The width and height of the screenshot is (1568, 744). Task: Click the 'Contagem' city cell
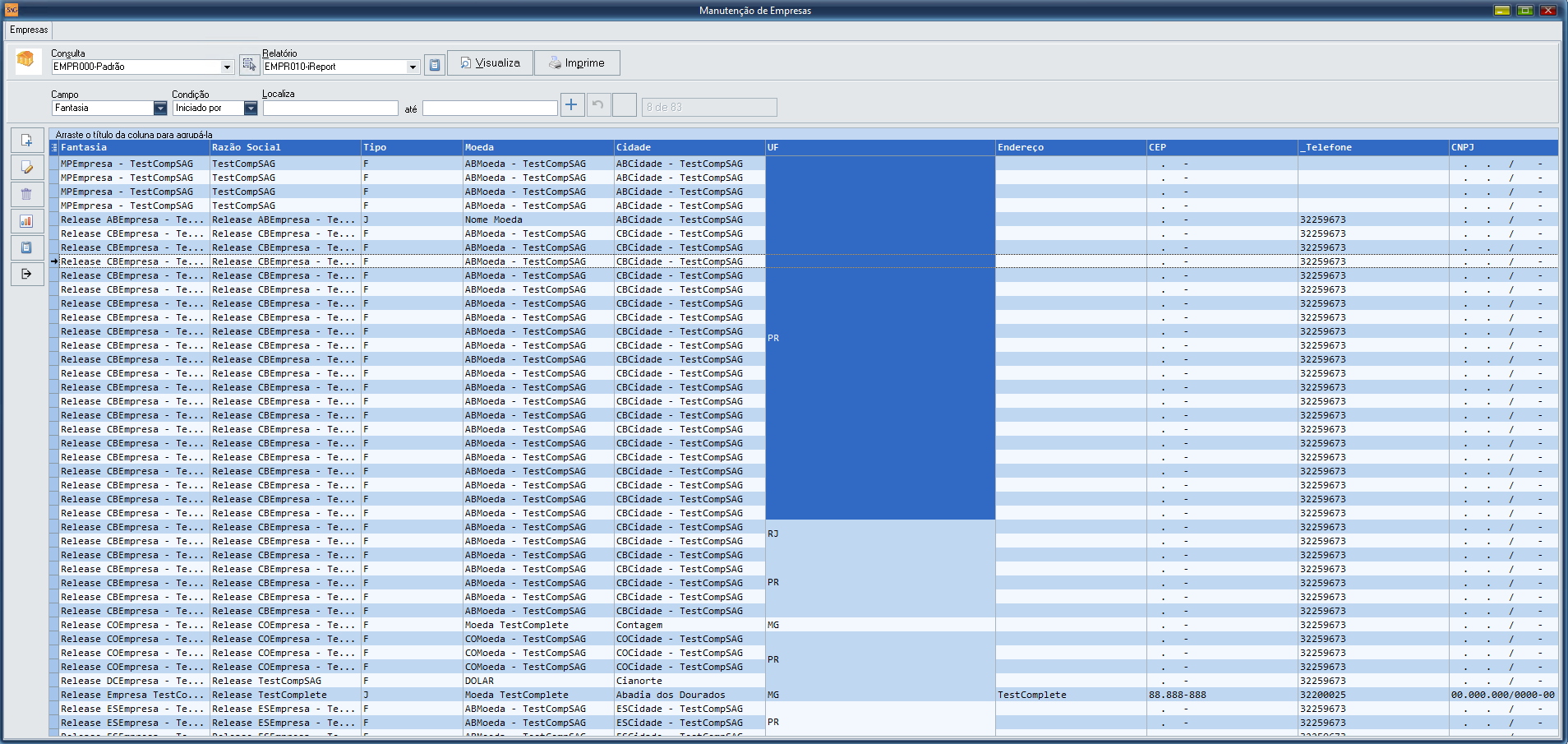click(x=690, y=625)
